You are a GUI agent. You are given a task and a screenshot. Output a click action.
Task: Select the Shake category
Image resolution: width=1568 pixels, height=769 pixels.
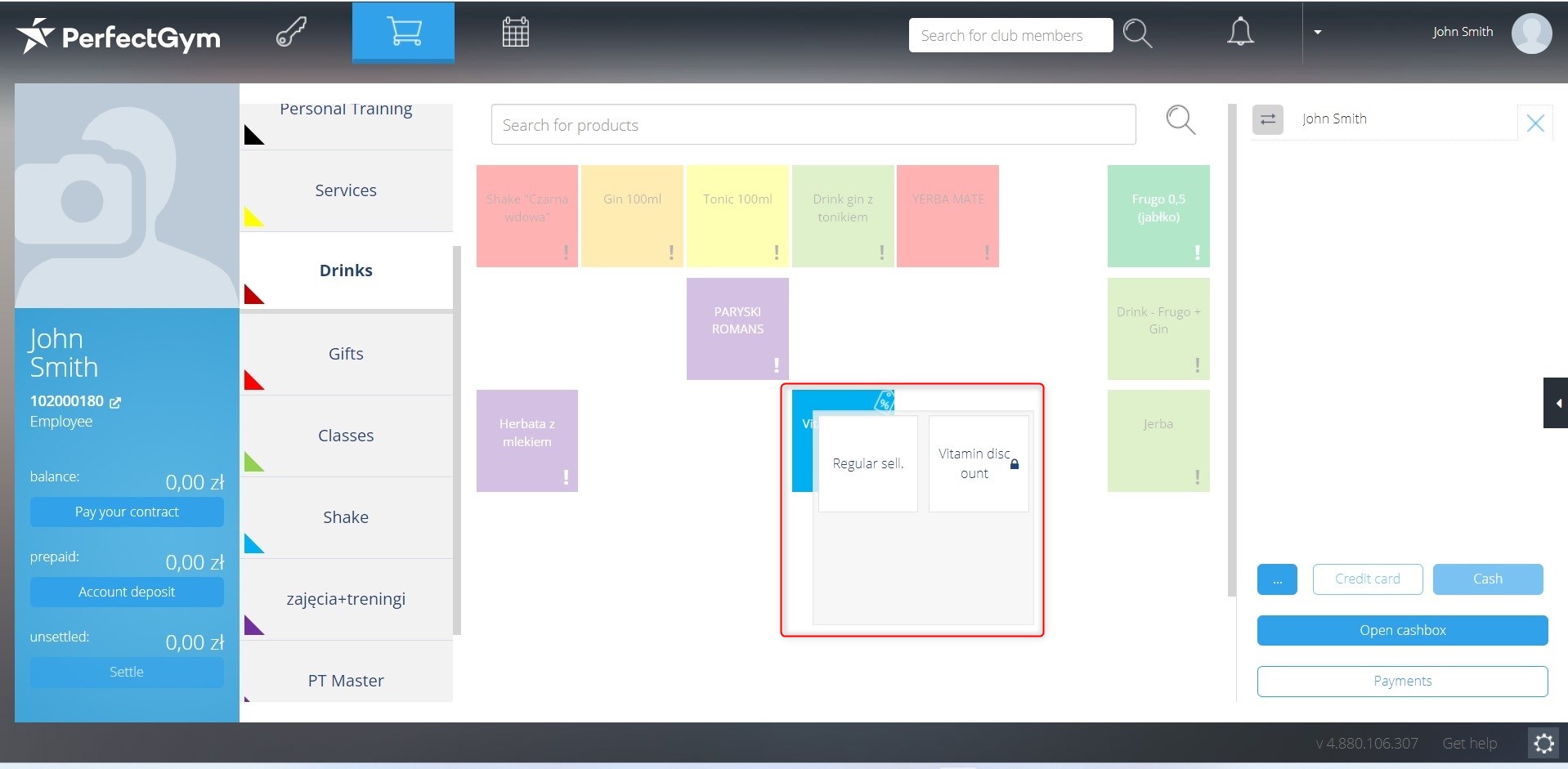(x=346, y=517)
